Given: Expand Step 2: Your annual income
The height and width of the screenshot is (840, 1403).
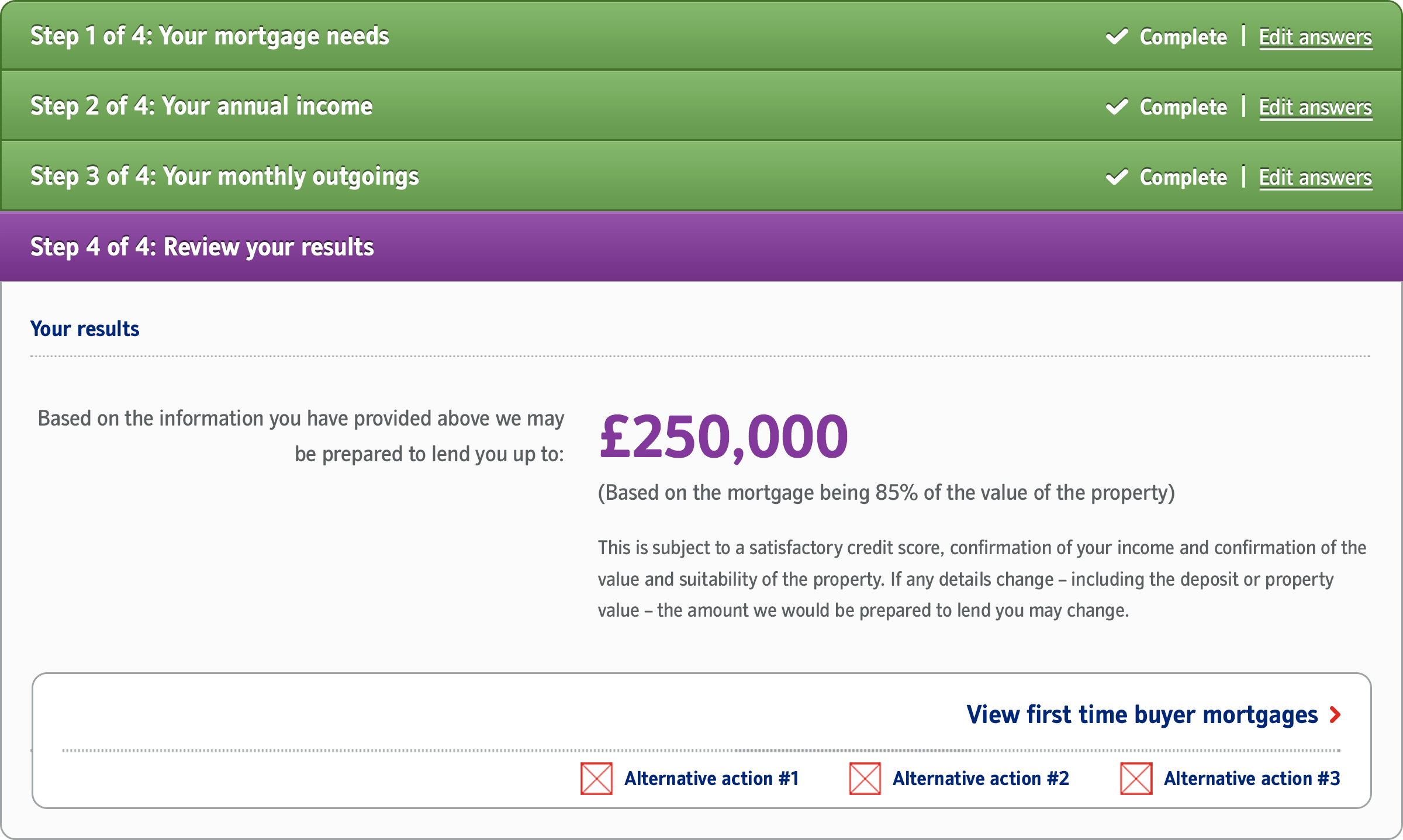Looking at the screenshot, I should tap(201, 106).
